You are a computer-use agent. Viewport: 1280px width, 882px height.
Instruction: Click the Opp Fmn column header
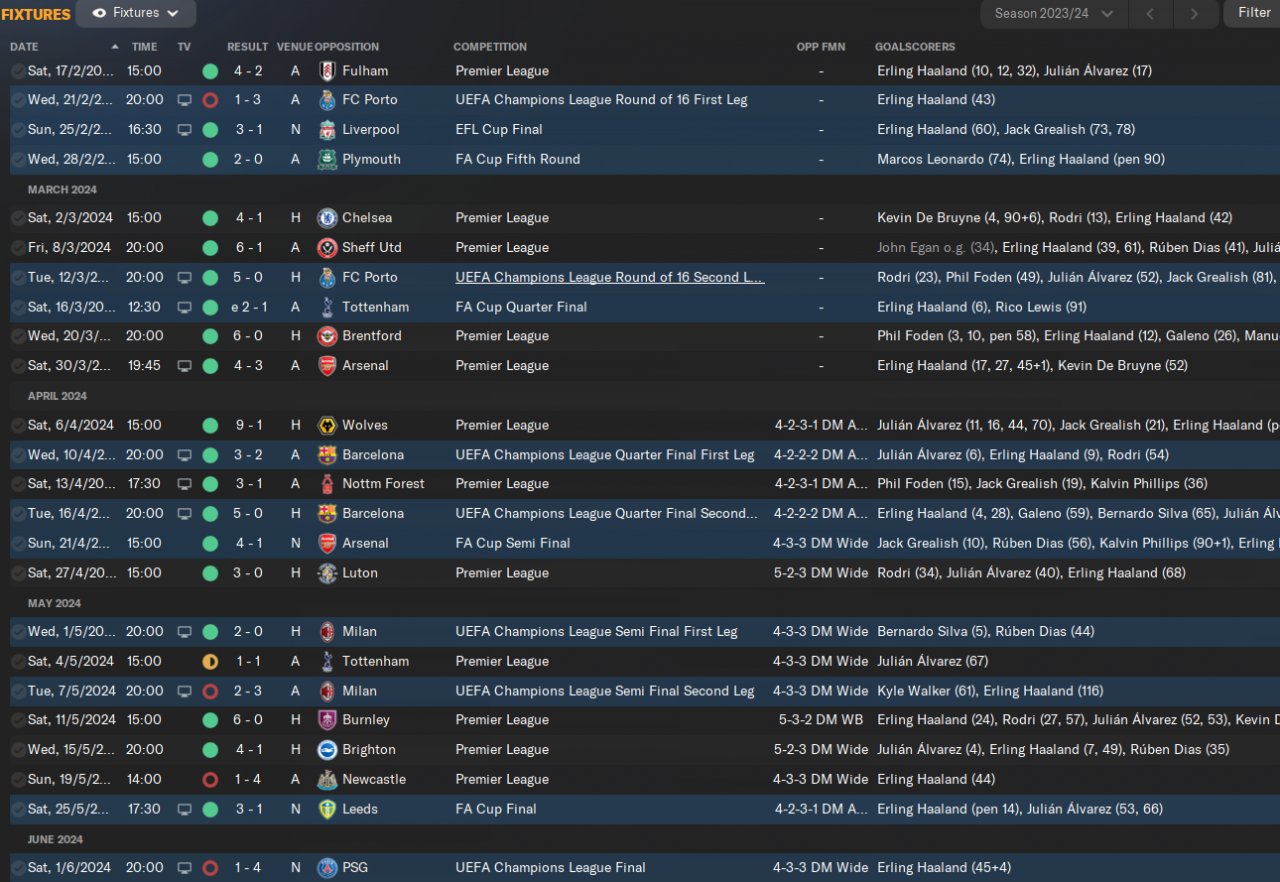tap(821, 47)
